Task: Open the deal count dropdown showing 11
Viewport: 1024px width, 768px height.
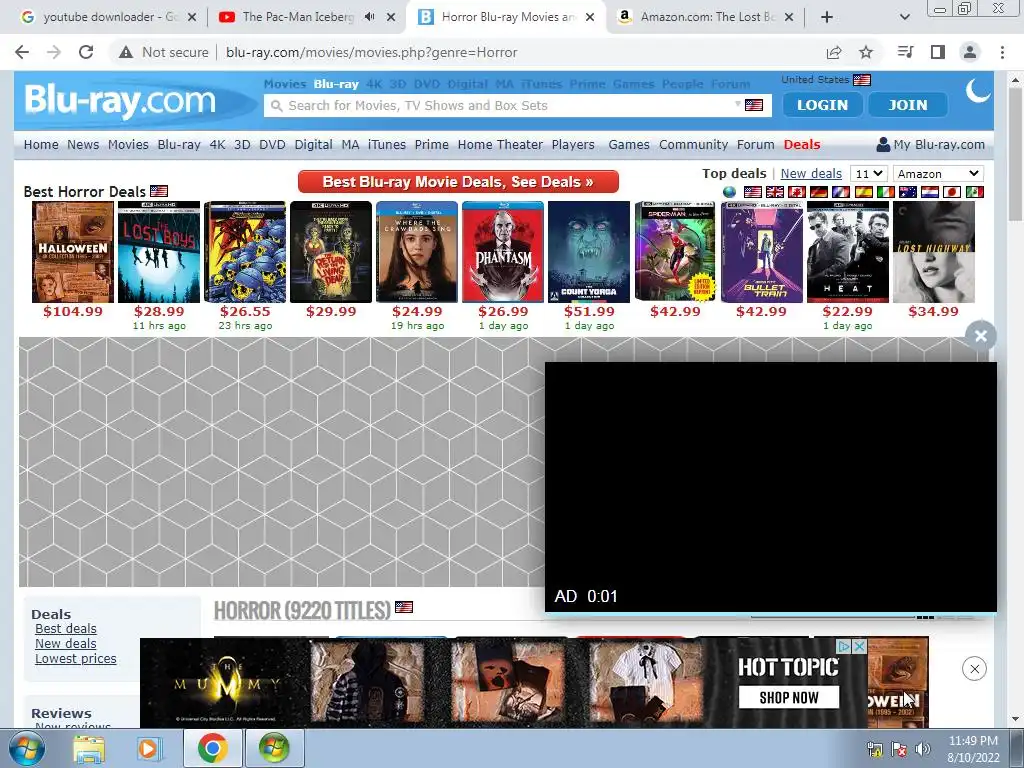Action: (x=869, y=174)
